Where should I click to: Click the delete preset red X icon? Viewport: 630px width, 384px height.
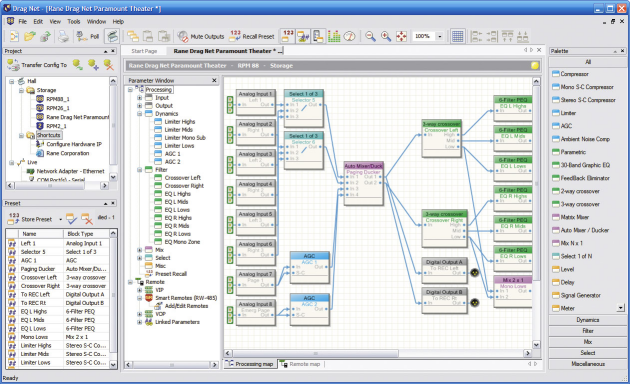pyautogui.click(x=87, y=219)
